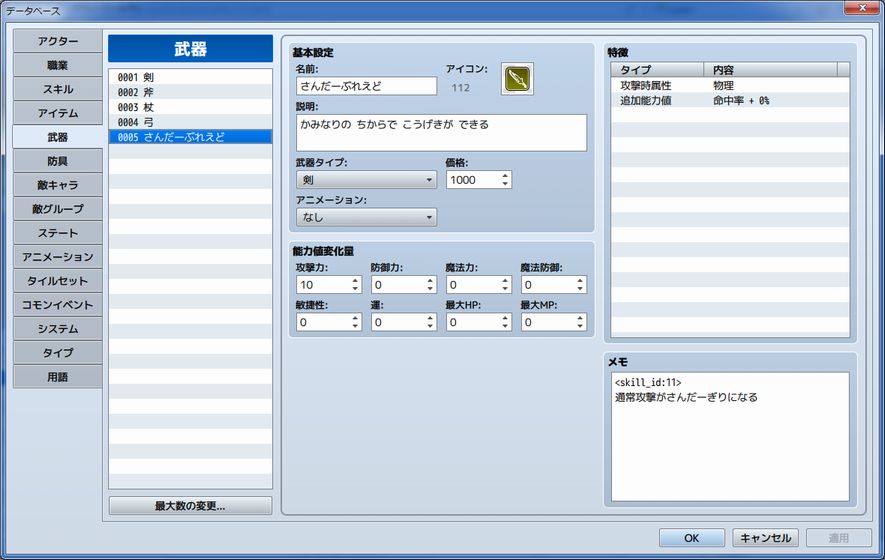The height and width of the screenshot is (560, 885).
Task: Increase the 魔法力 value
Action: [x=505, y=280]
